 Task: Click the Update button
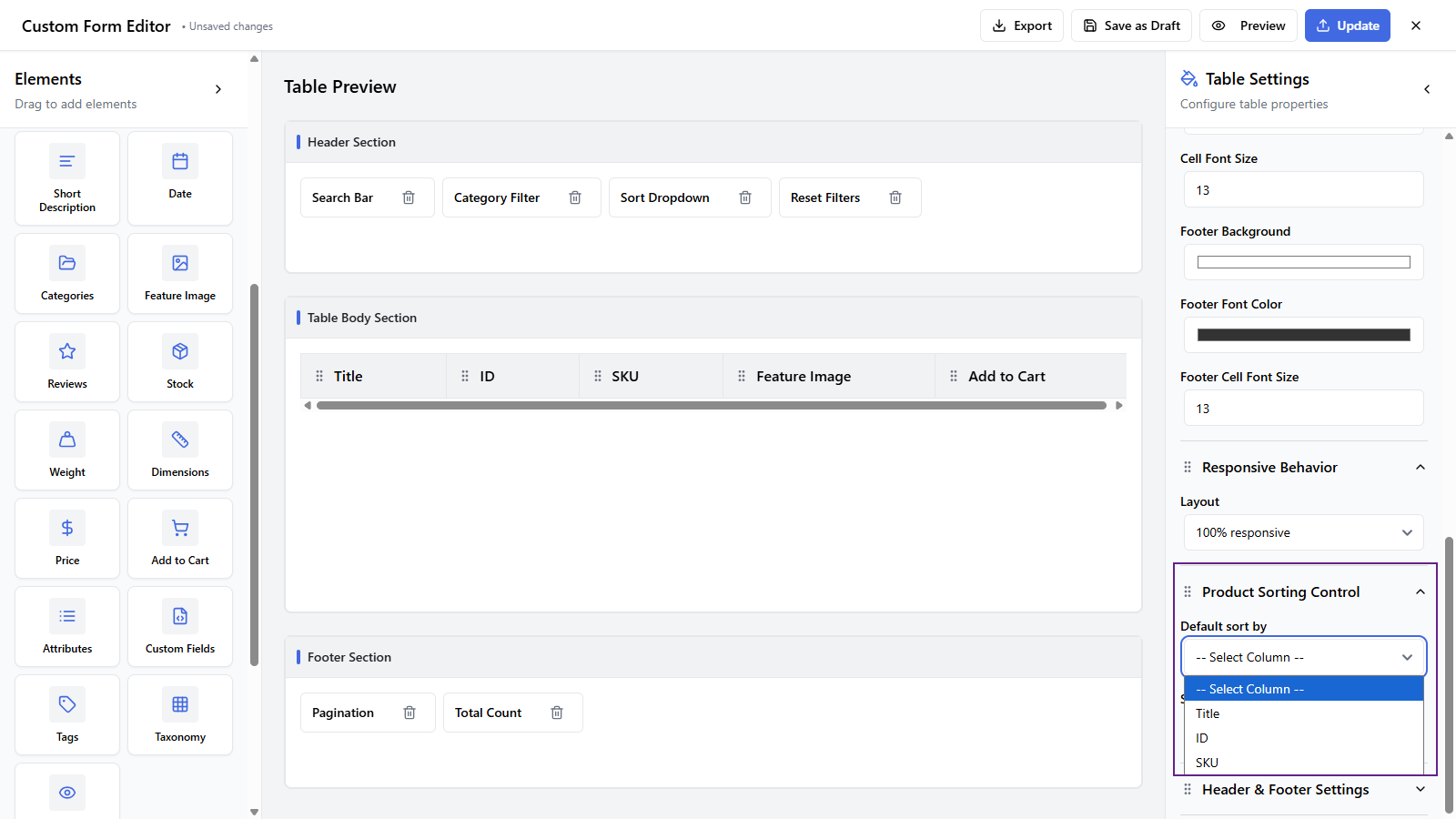click(x=1347, y=25)
